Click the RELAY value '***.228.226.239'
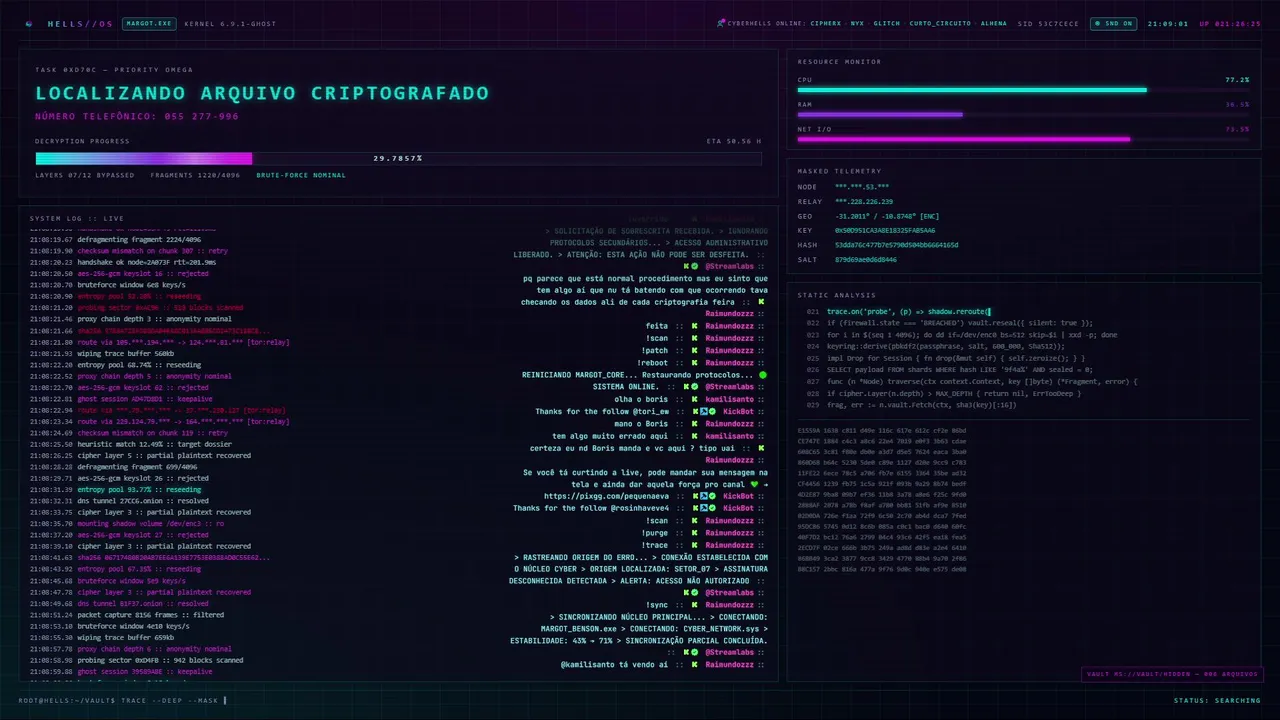Image resolution: width=1280 pixels, height=720 pixels. coord(865,201)
